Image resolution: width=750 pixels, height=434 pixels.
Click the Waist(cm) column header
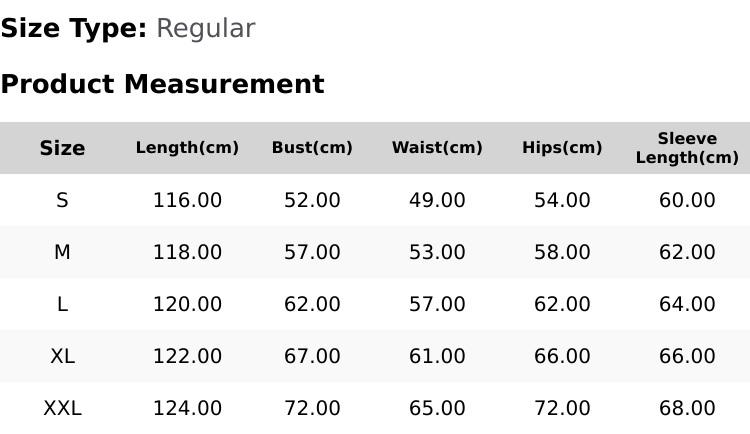click(x=437, y=147)
